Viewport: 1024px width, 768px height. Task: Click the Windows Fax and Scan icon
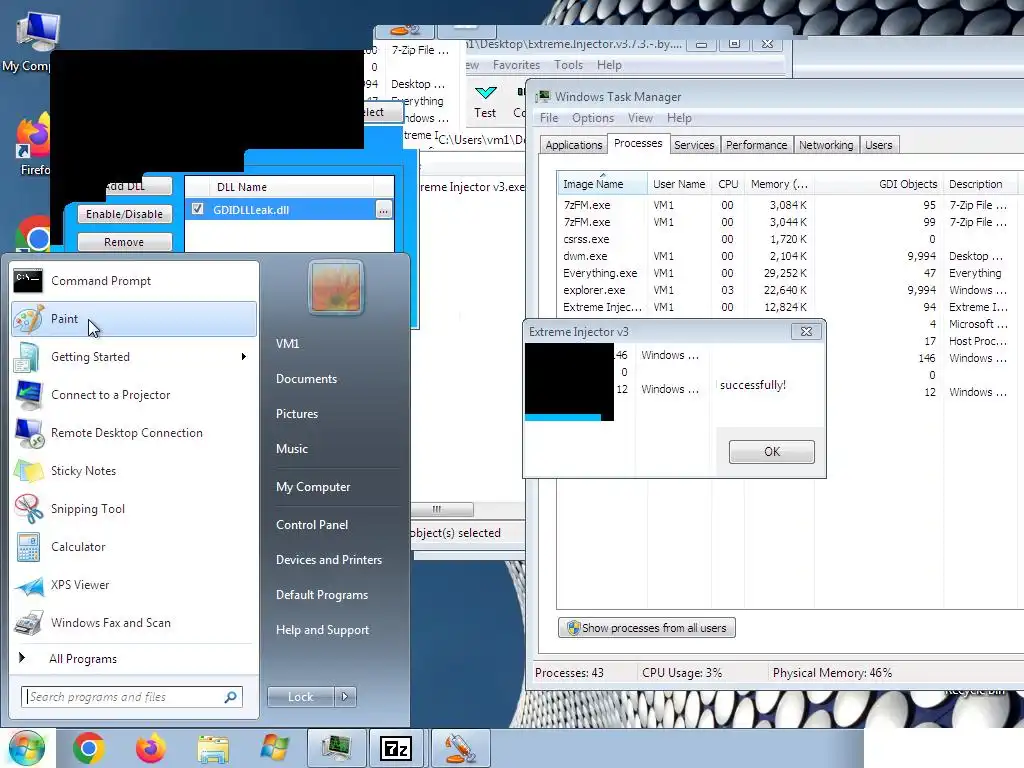(x=29, y=623)
